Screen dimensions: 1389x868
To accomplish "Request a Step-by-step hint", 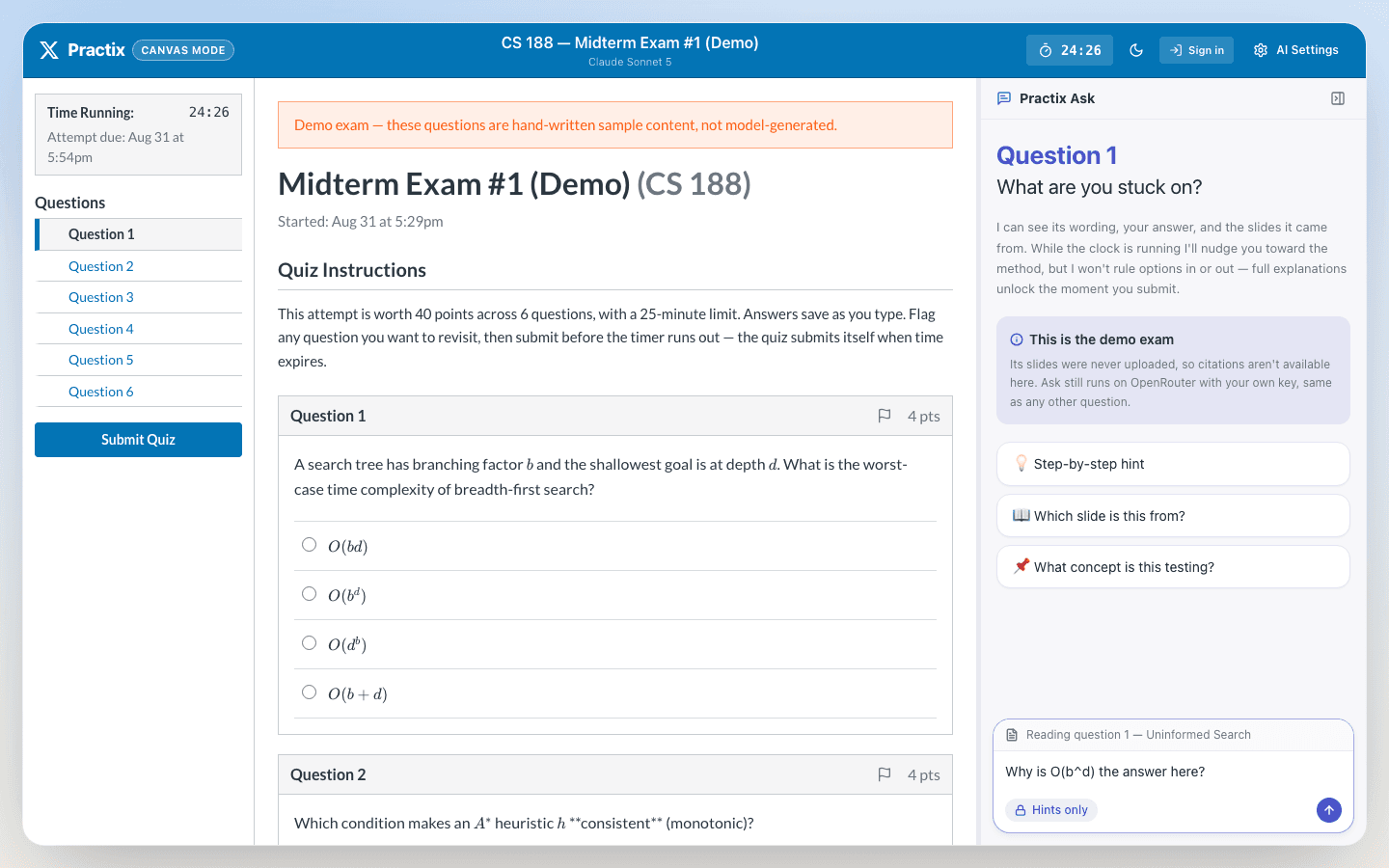I will (x=1173, y=464).
